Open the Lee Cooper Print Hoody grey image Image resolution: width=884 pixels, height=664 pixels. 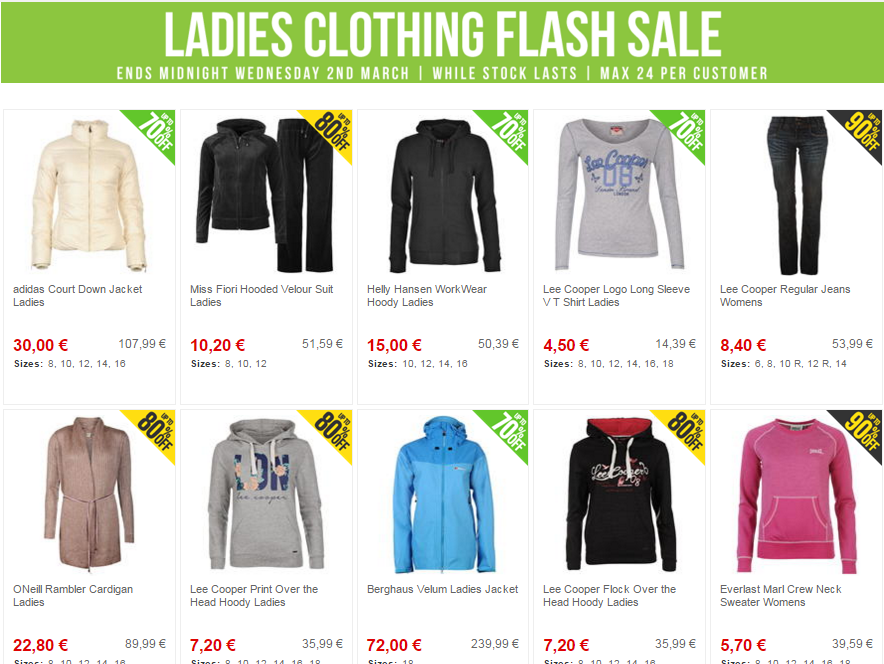tap(266, 494)
